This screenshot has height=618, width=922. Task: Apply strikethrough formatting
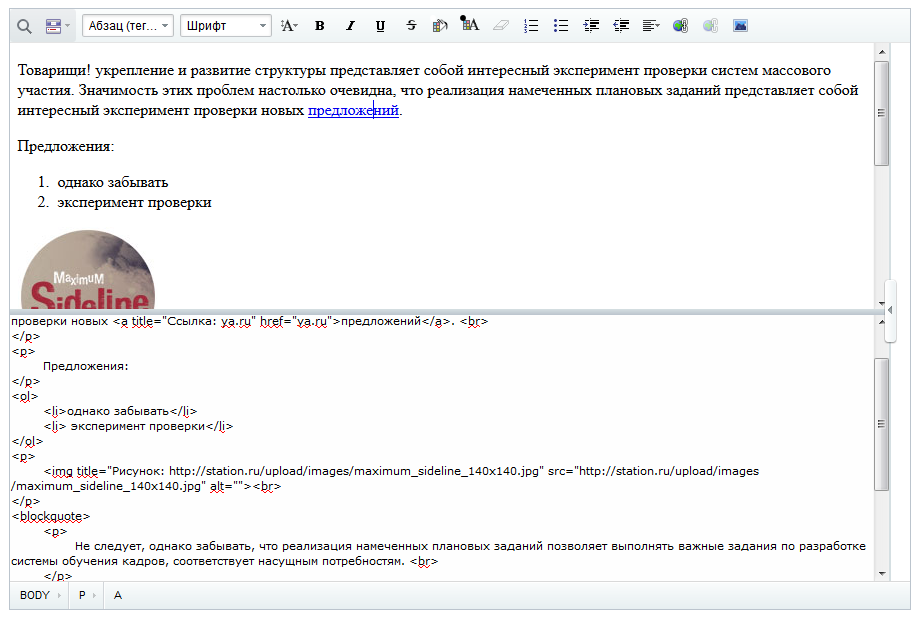click(x=412, y=25)
